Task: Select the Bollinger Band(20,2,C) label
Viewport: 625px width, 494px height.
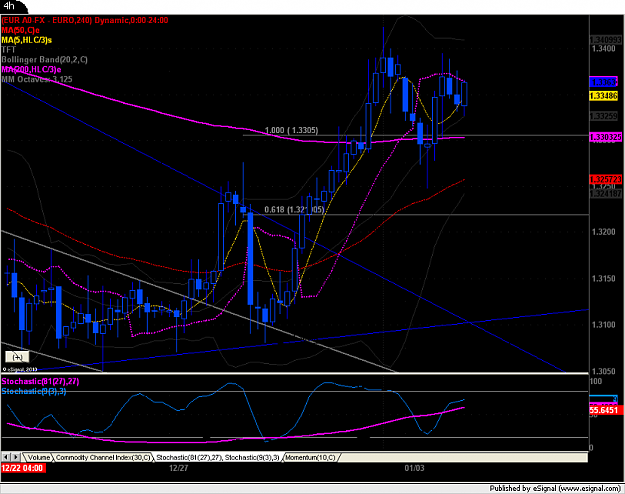Action: click(x=44, y=59)
